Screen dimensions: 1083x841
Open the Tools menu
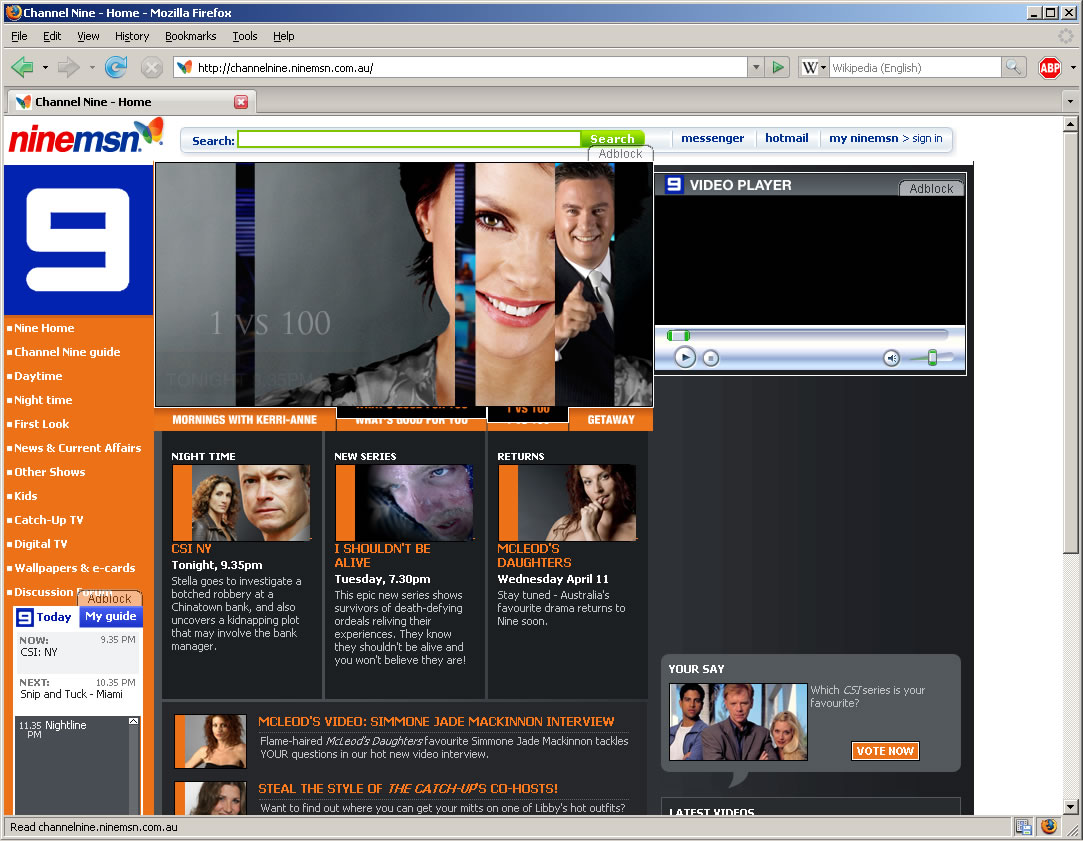pos(244,36)
